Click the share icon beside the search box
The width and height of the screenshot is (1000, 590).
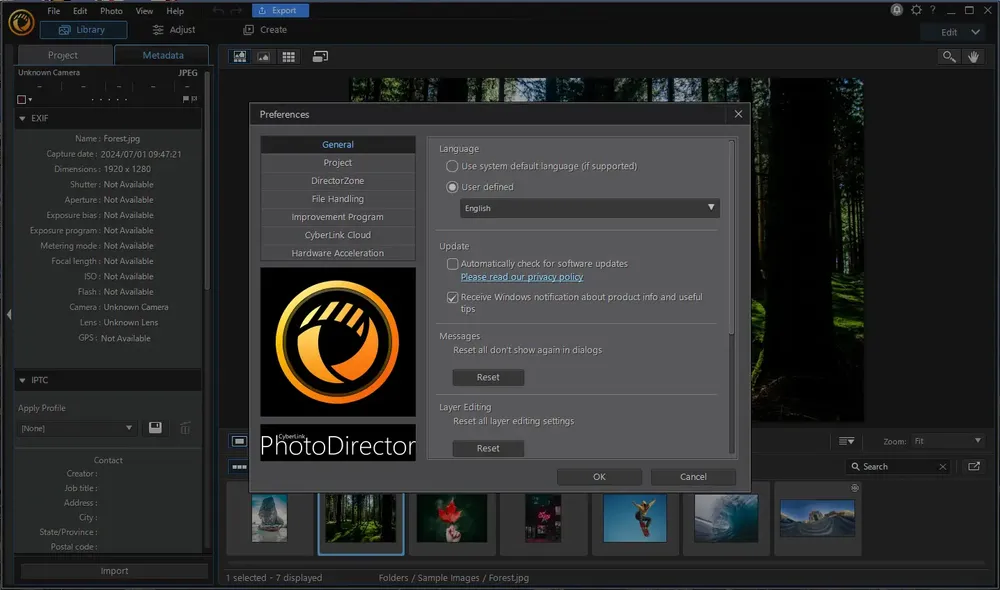[x=974, y=466]
